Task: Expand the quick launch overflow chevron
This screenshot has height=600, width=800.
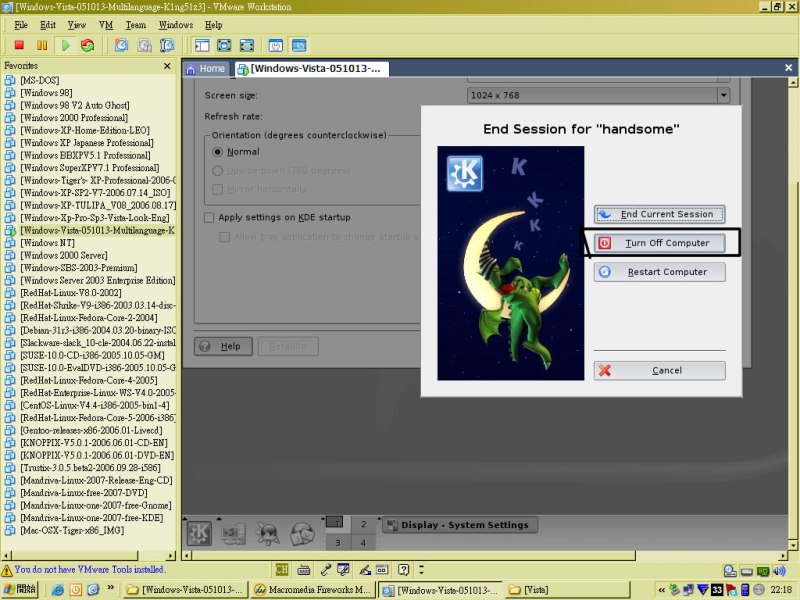Action: pyautogui.click(x=110, y=588)
